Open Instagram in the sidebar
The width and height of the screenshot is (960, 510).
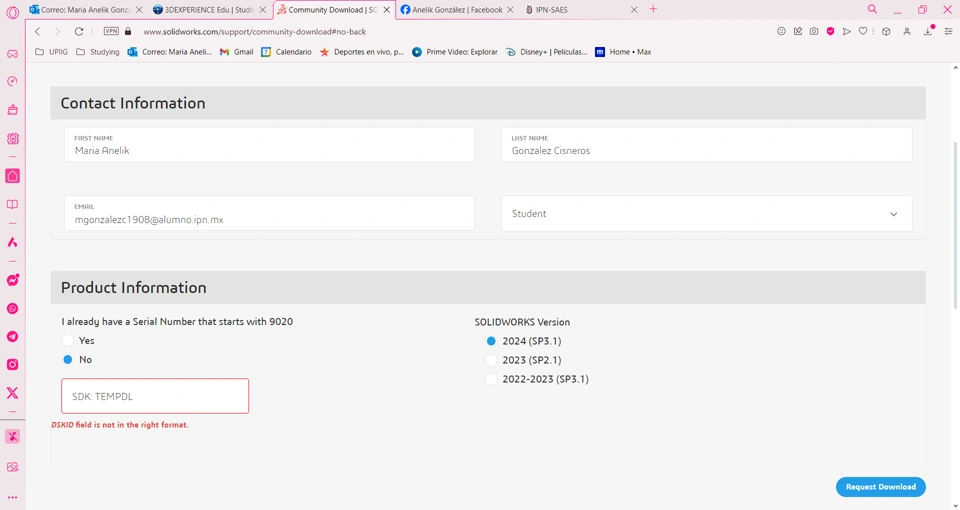pos(12,365)
